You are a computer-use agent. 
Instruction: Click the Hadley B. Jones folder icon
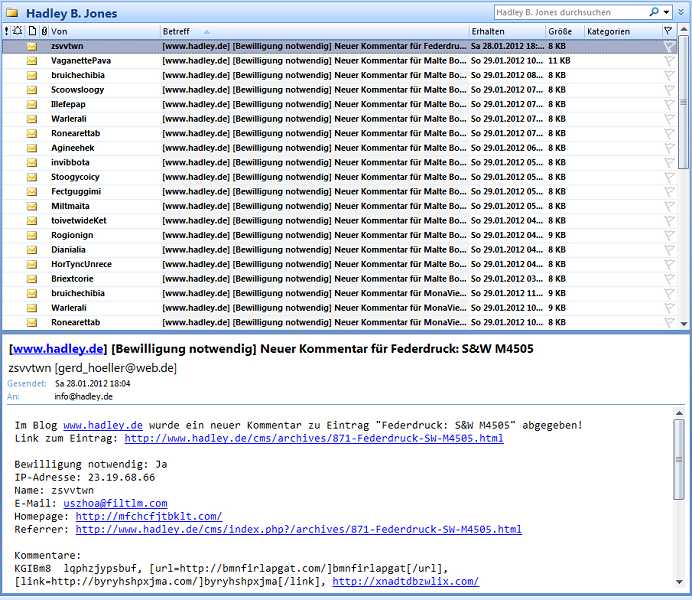[x=12, y=13]
